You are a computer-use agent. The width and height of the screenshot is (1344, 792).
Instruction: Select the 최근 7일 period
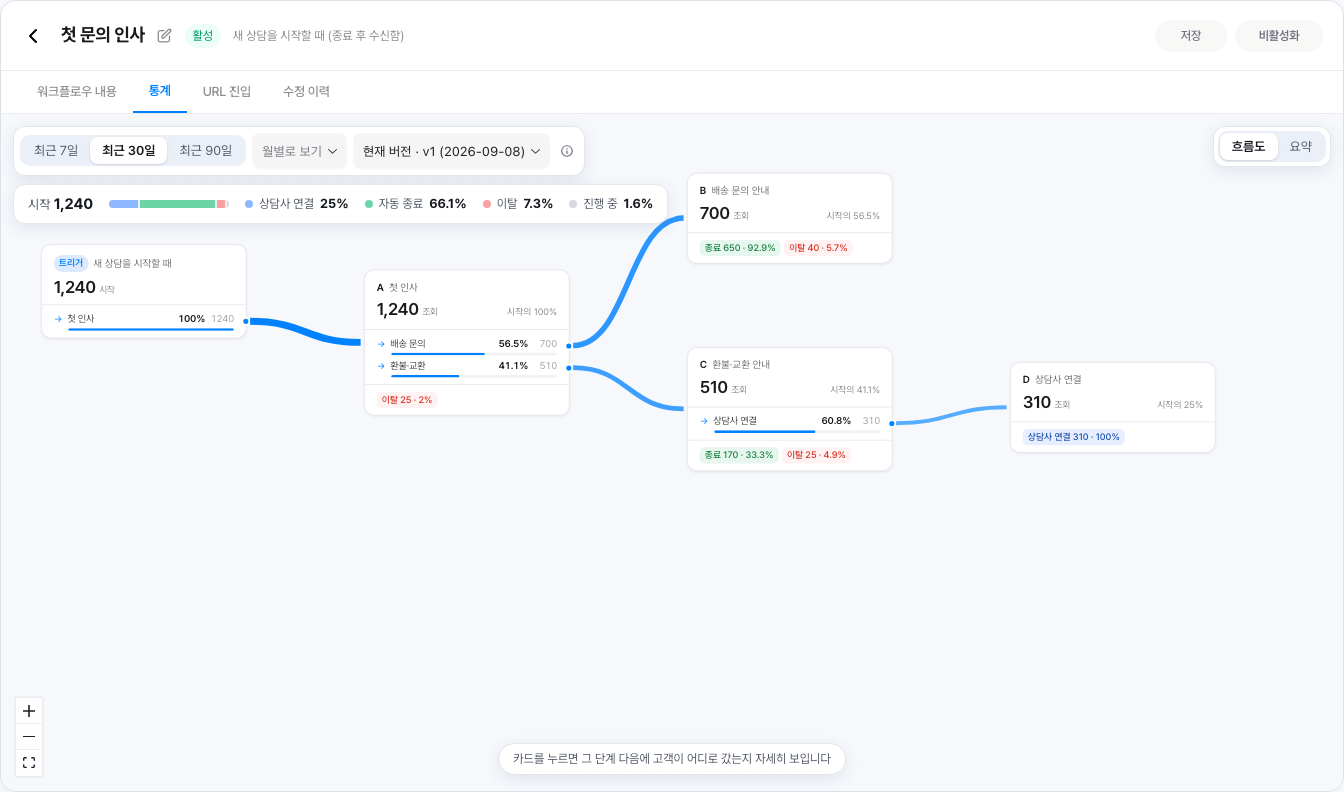coord(56,151)
